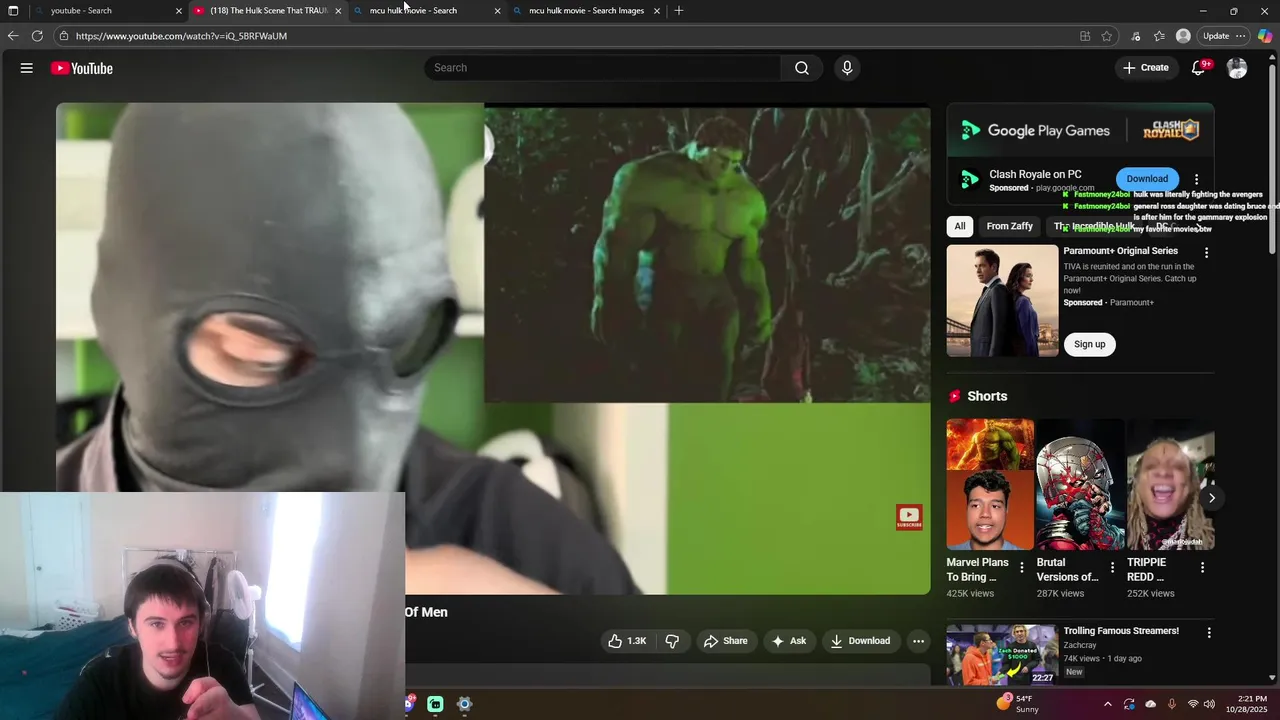Open the YouTube hamburger guide menu
Viewport: 1280px width, 720px height.
27,68
